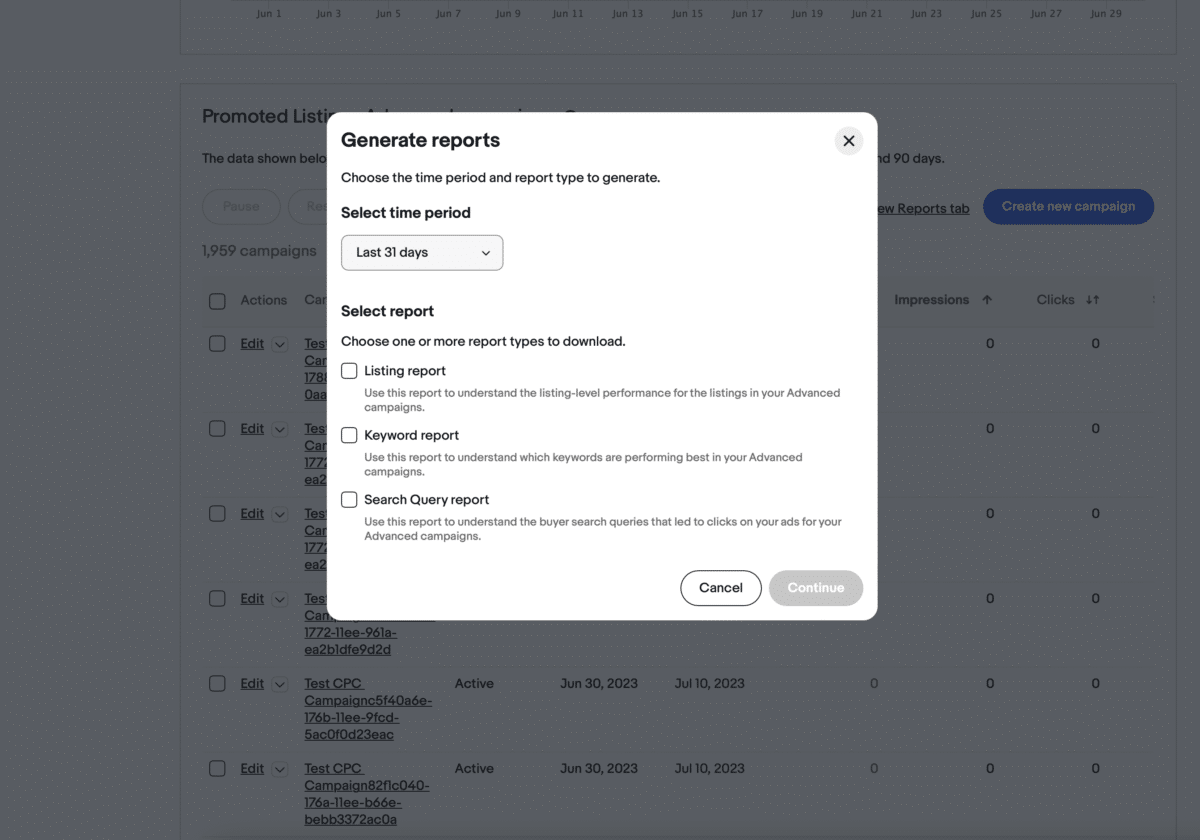1200x840 pixels.
Task: Click Jun 30, 2023 date in 82f1c040 row
Action: (x=599, y=769)
